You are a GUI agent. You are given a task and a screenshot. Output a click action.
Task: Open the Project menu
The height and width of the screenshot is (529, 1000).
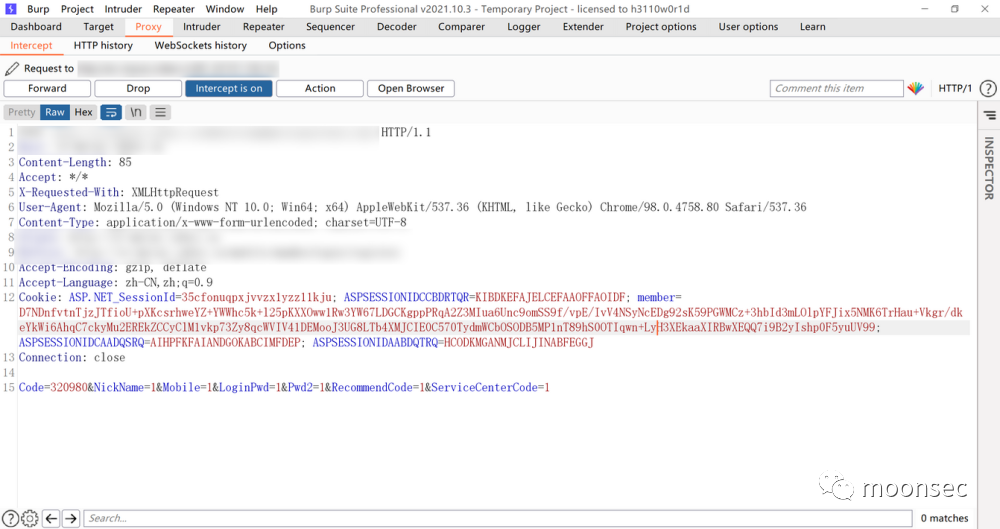pyautogui.click(x=77, y=9)
